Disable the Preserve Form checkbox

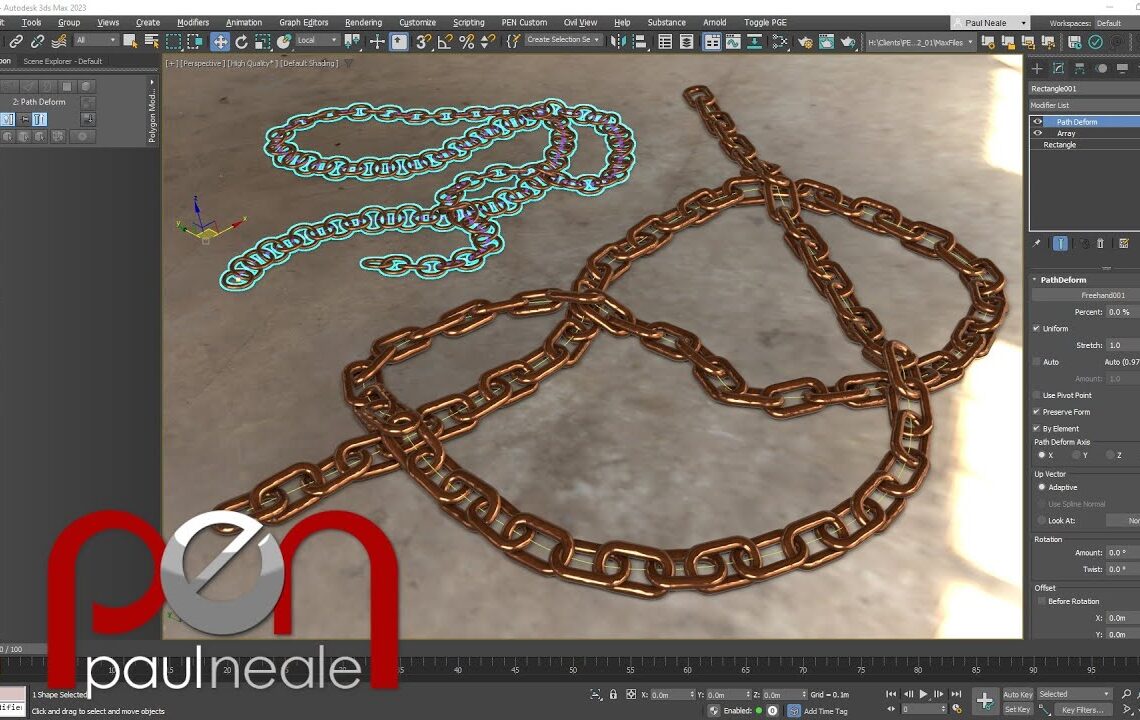(x=1037, y=411)
